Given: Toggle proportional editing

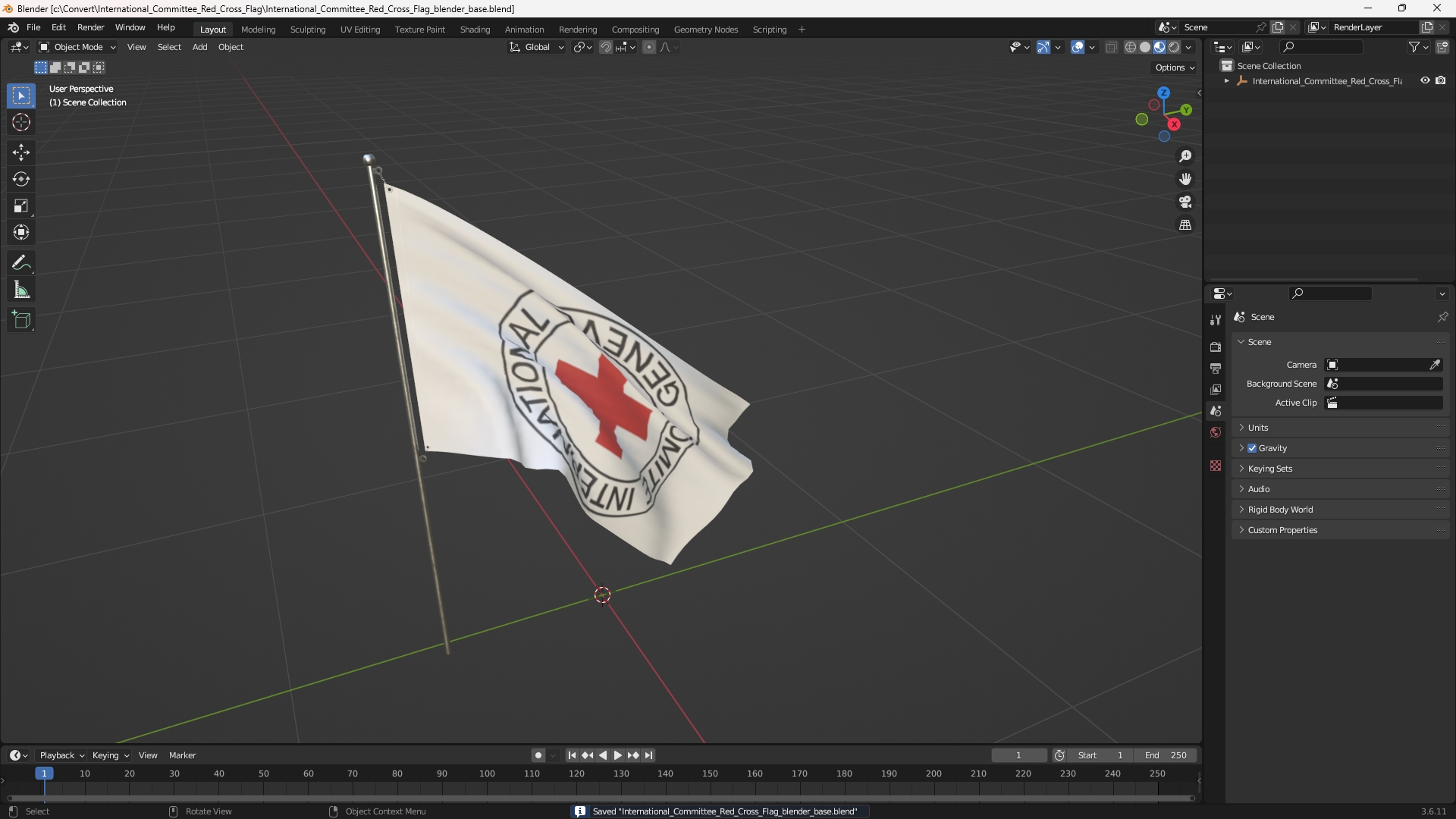Looking at the screenshot, I should pyautogui.click(x=649, y=47).
